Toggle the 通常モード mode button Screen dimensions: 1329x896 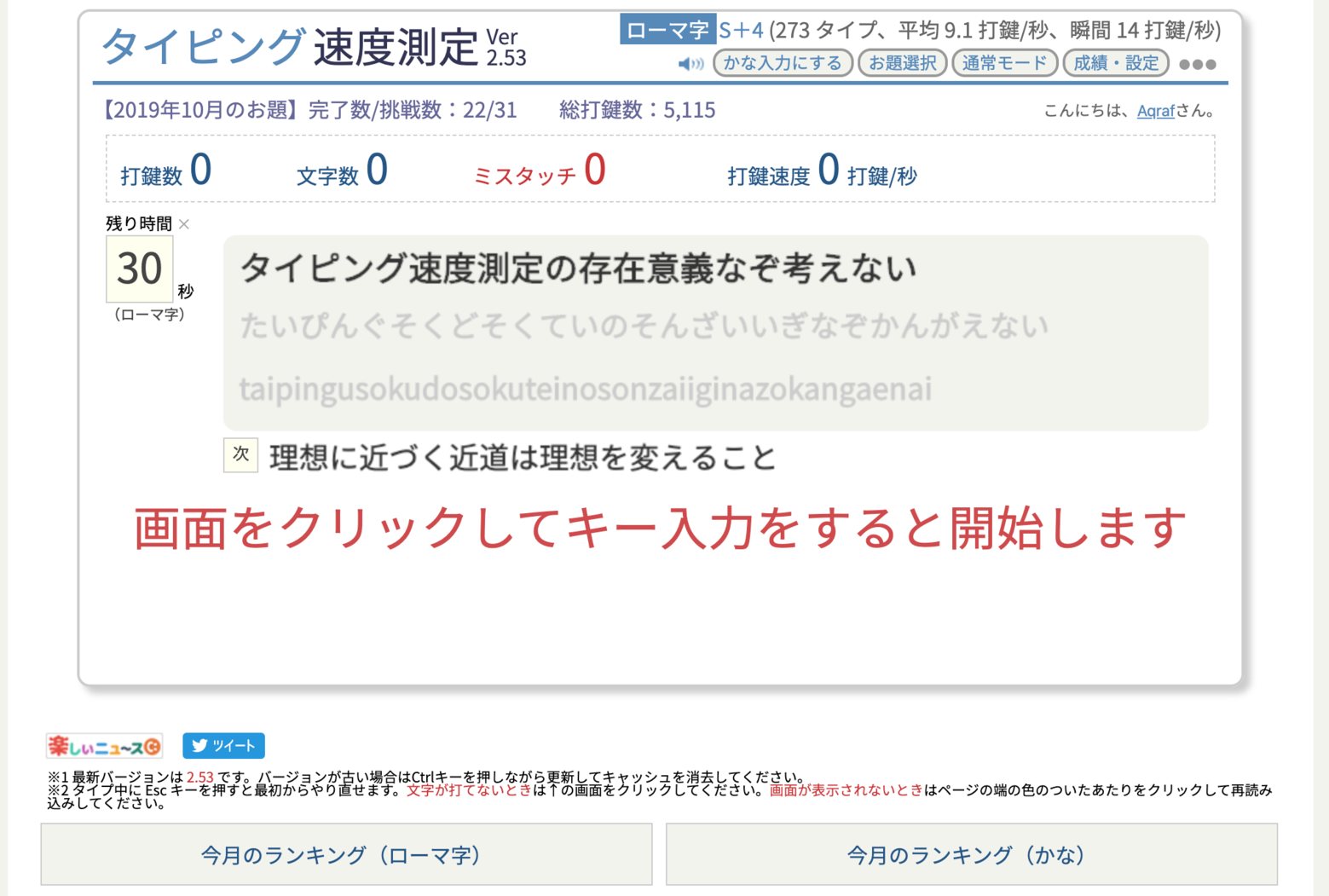(1003, 63)
